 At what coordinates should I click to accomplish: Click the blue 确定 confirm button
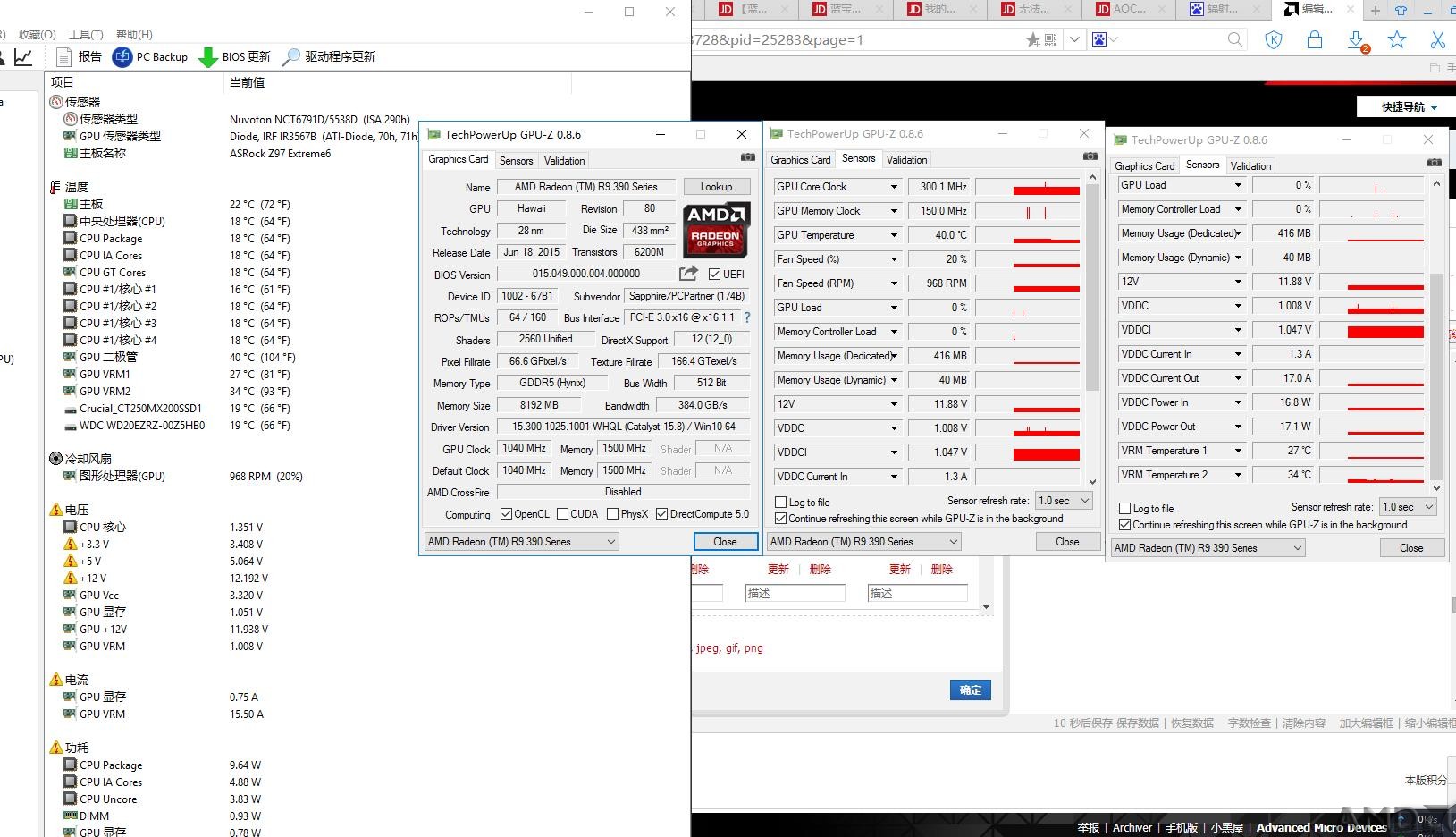[x=971, y=690]
